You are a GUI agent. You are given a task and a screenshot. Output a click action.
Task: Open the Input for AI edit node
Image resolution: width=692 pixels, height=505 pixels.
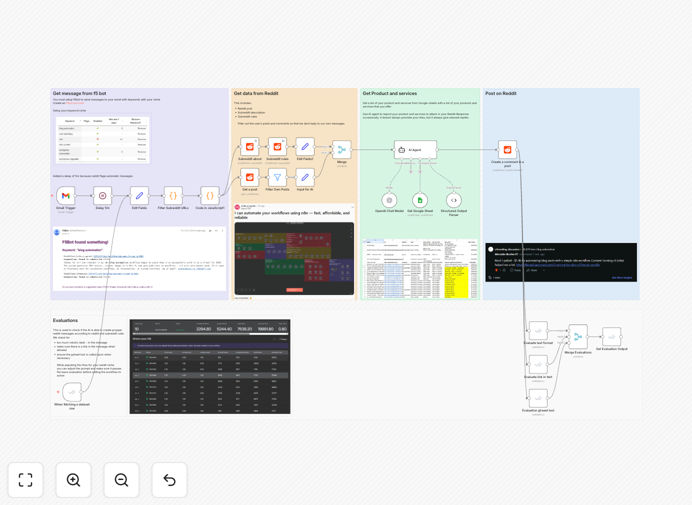(305, 177)
